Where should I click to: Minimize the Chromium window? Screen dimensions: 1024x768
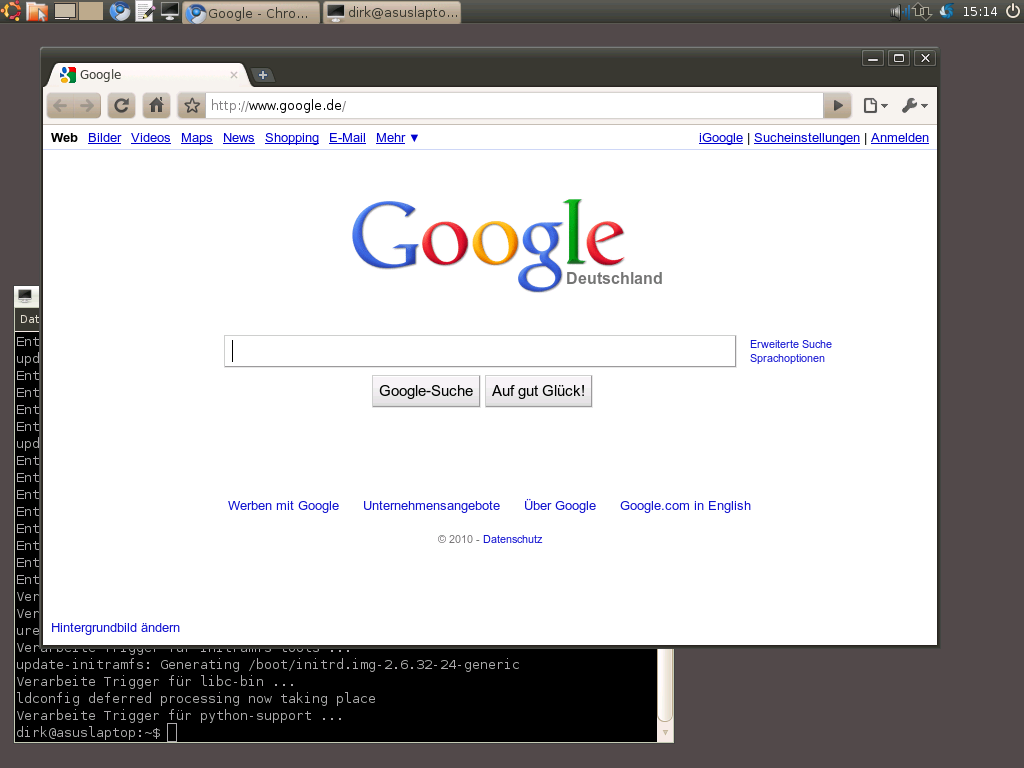[872, 58]
